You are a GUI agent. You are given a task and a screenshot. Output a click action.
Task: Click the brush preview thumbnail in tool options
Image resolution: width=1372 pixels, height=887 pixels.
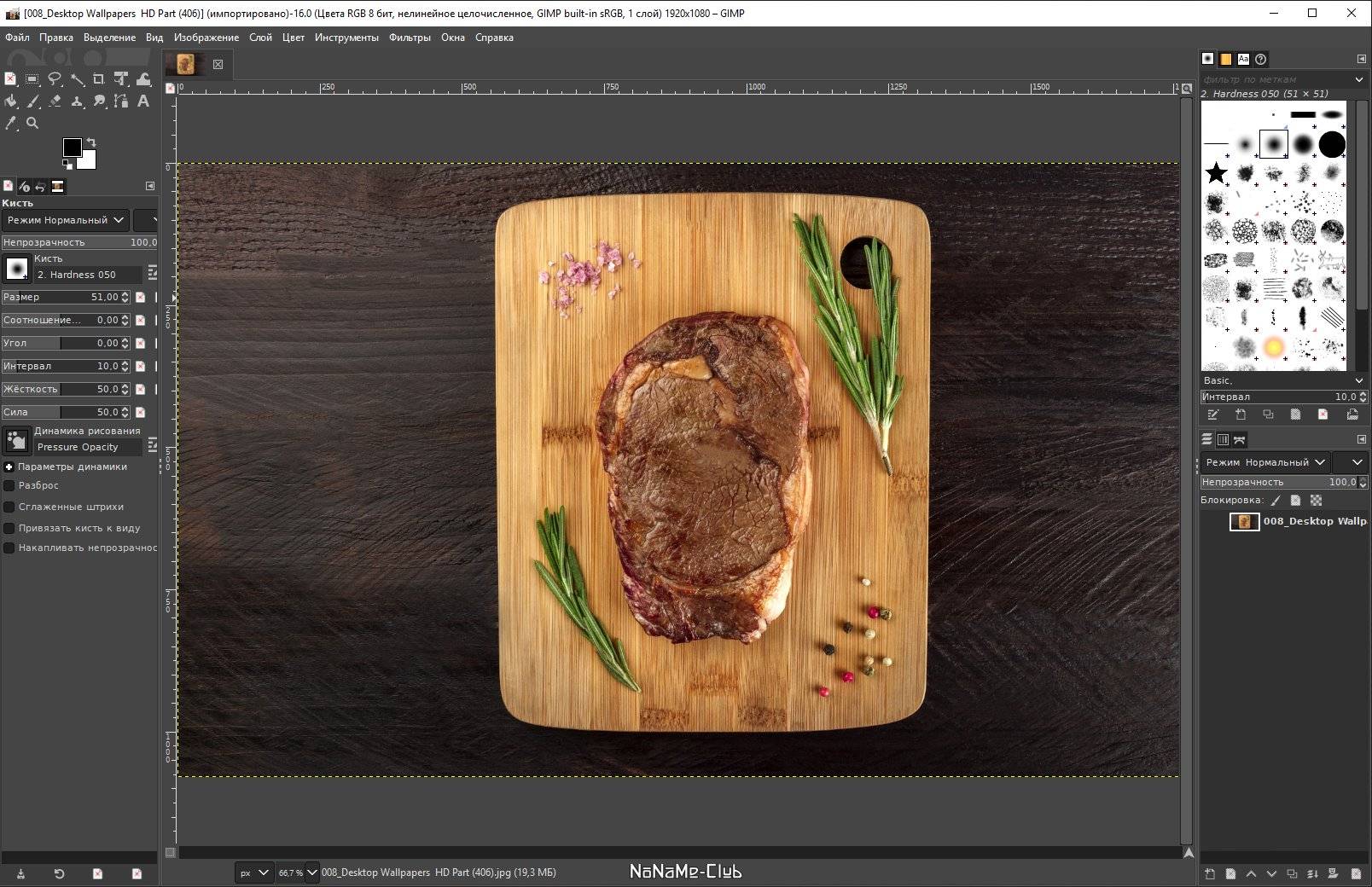pyautogui.click(x=17, y=269)
